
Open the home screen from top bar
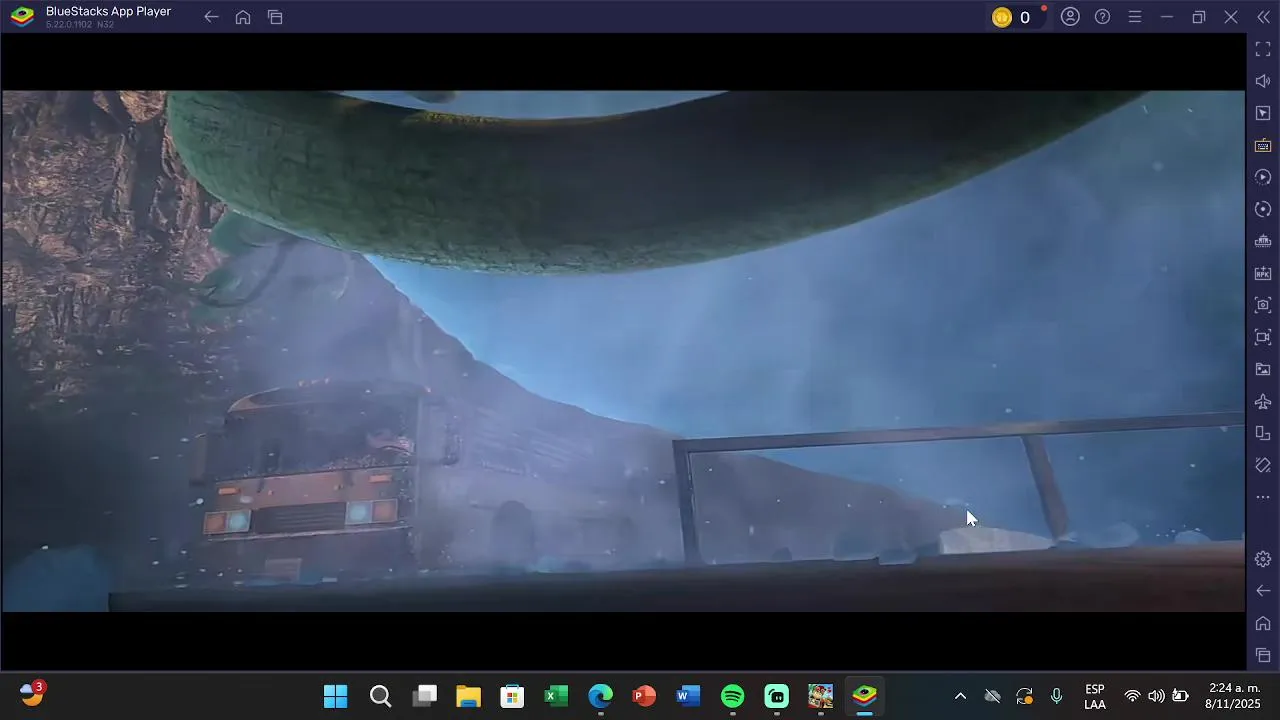[243, 17]
